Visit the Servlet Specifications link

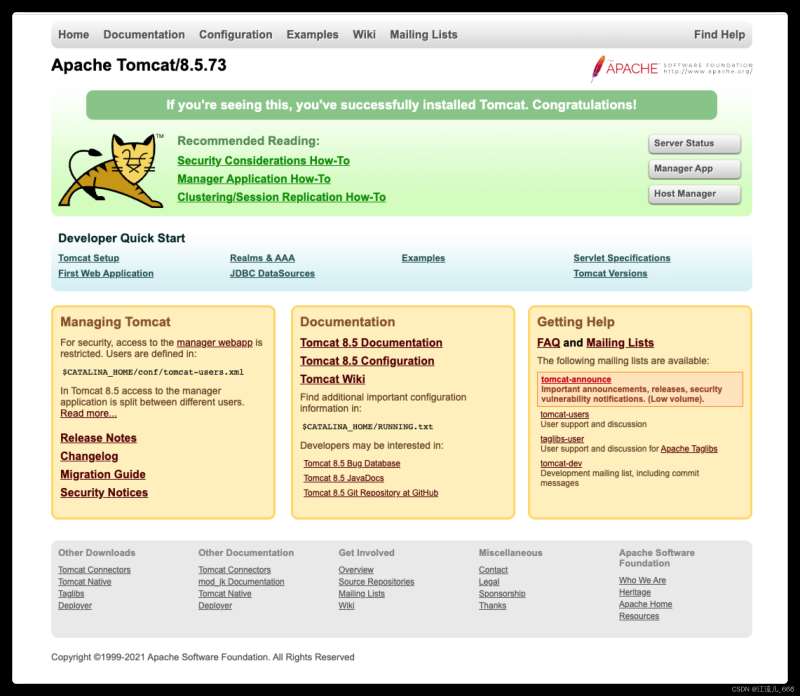click(x=621, y=258)
